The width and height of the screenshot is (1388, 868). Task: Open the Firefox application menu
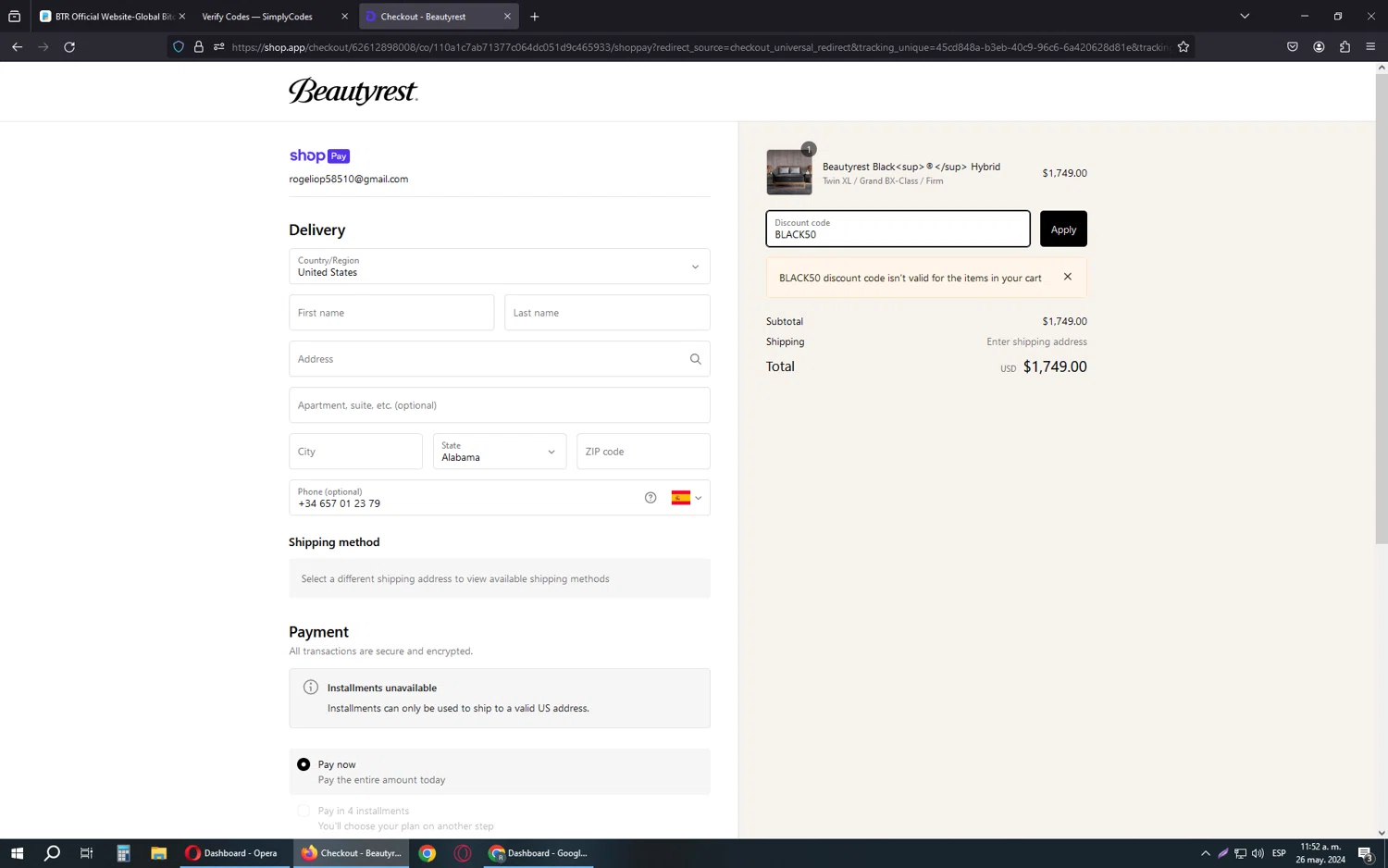tap(1370, 46)
